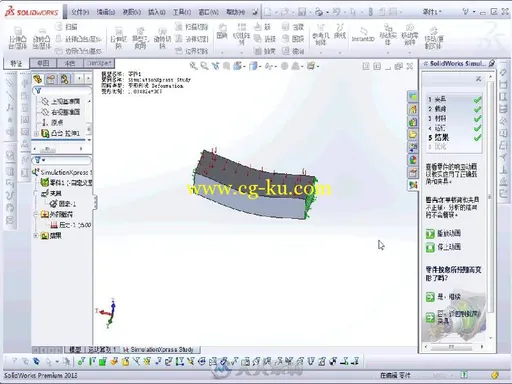Click Zoom to Area magnifier icon
This screenshot has width=512, height=384.
coord(204,66)
